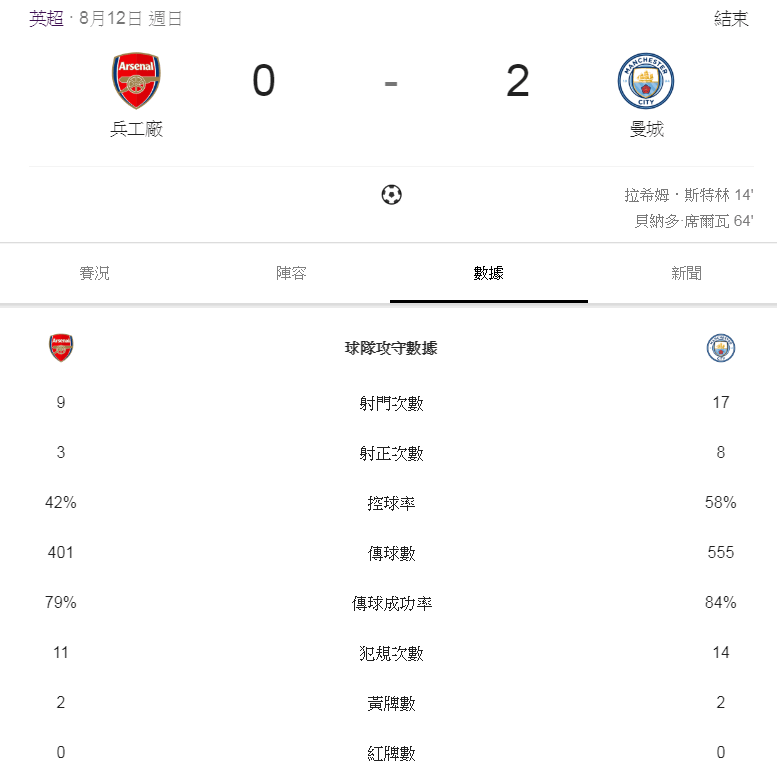Click the 射門次數 stat label

click(x=391, y=404)
